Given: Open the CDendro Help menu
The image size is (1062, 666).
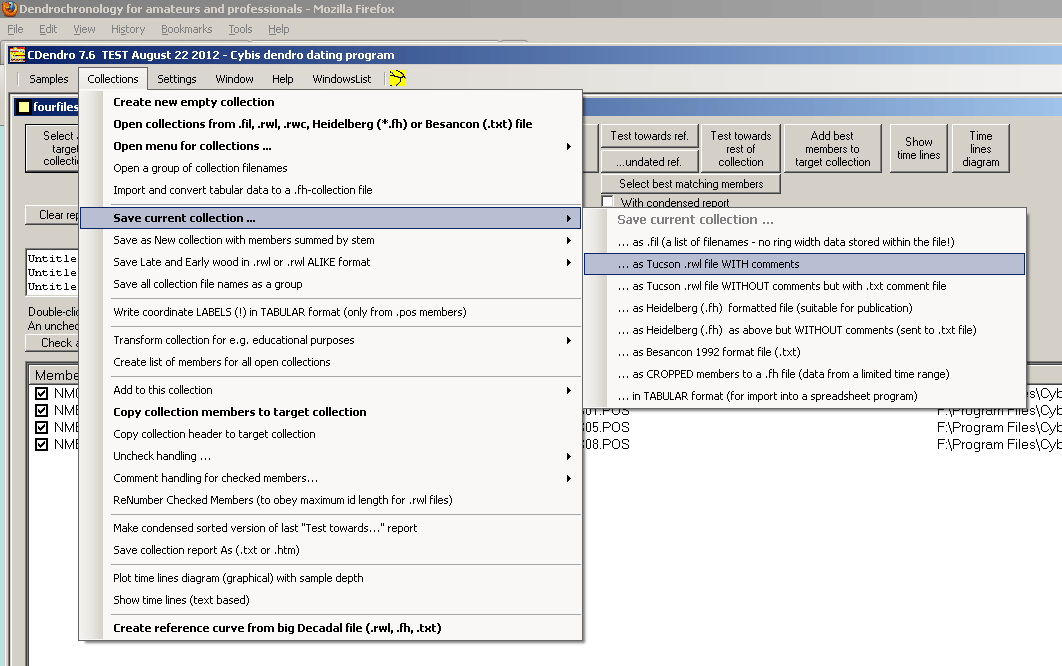Looking at the screenshot, I should [x=282, y=79].
